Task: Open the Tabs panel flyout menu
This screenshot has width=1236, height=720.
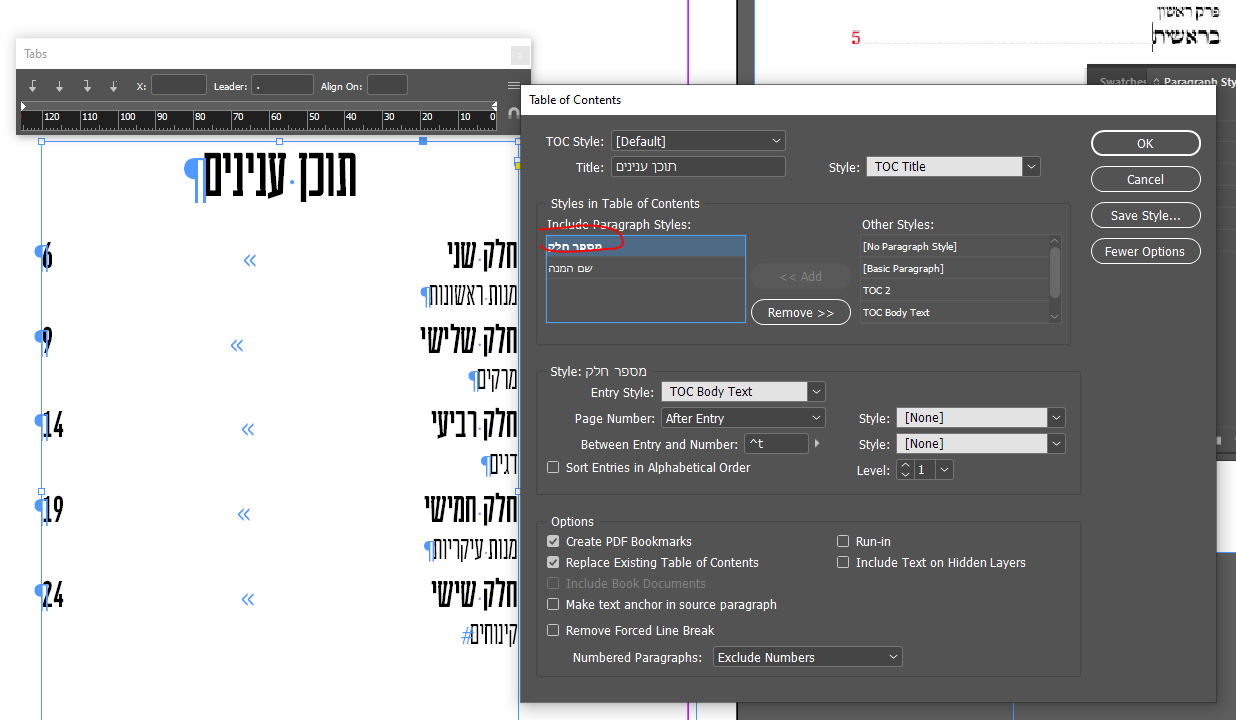Action: 514,86
